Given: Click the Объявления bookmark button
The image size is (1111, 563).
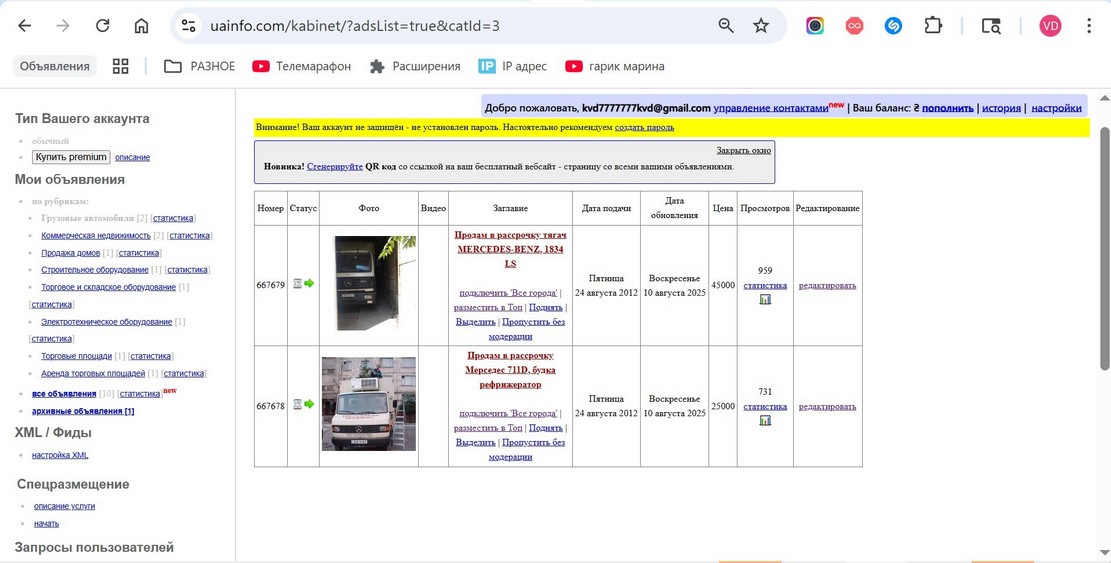Looking at the screenshot, I should pyautogui.click(x=55, y=67).
